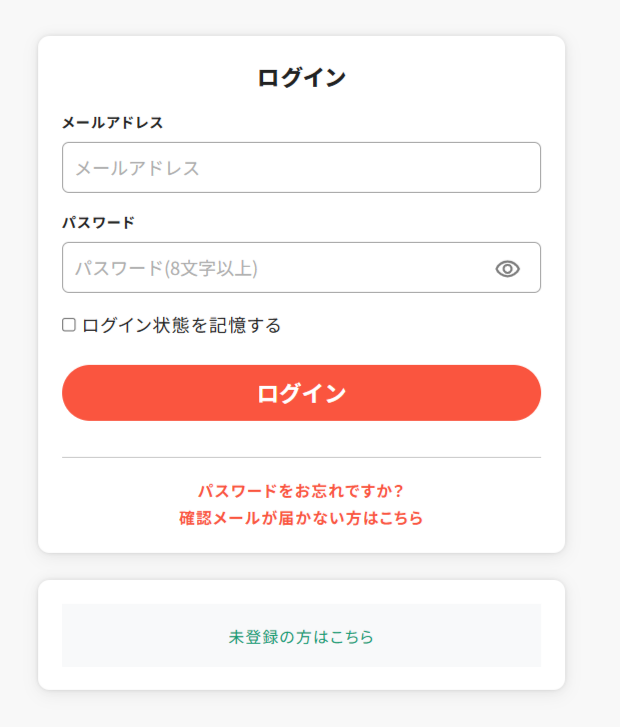Show the password using the eye icon
The width and height of the screenshot is (620, 727).
coord(508,268)
